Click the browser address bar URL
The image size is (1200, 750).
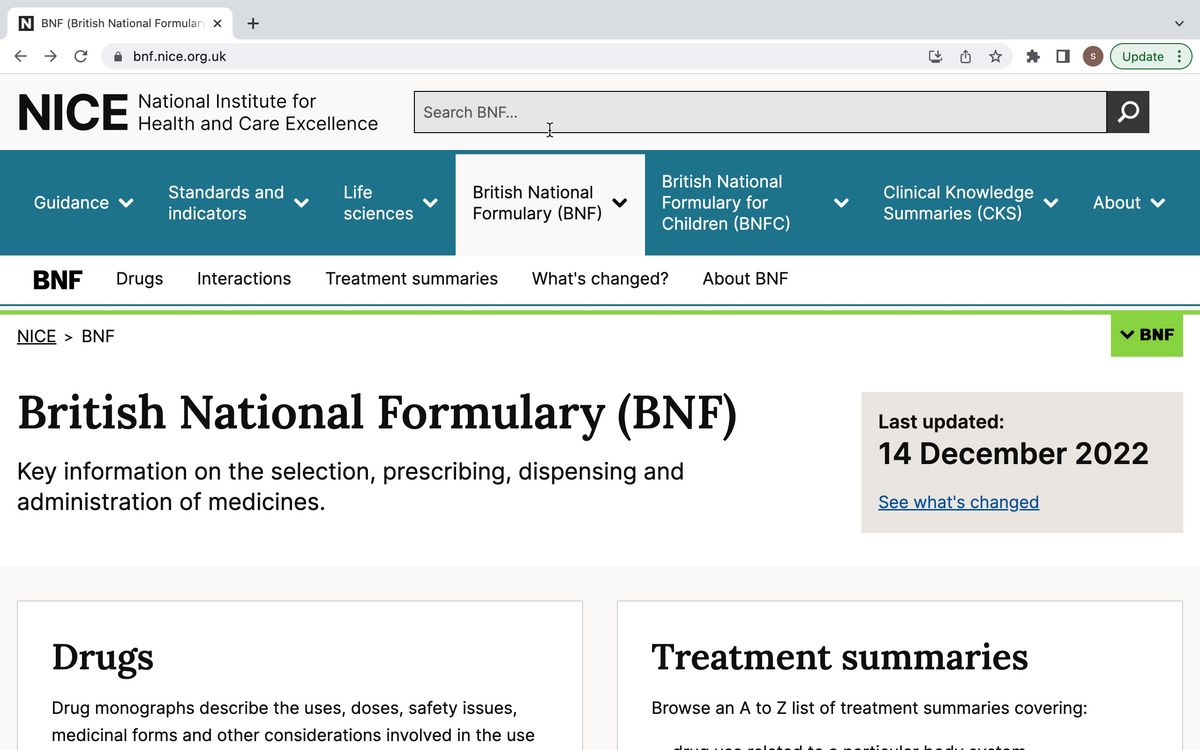[x=180, y=57]
